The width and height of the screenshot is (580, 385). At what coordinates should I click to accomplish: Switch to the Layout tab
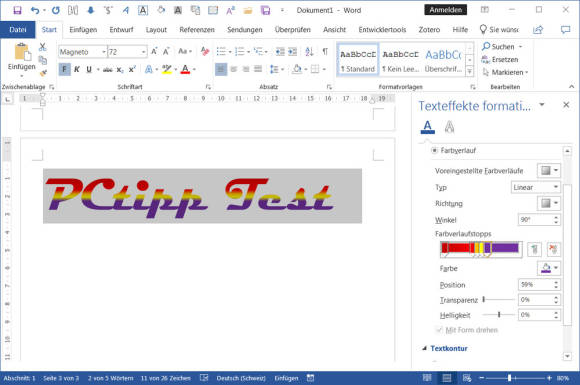coord(156,30)
